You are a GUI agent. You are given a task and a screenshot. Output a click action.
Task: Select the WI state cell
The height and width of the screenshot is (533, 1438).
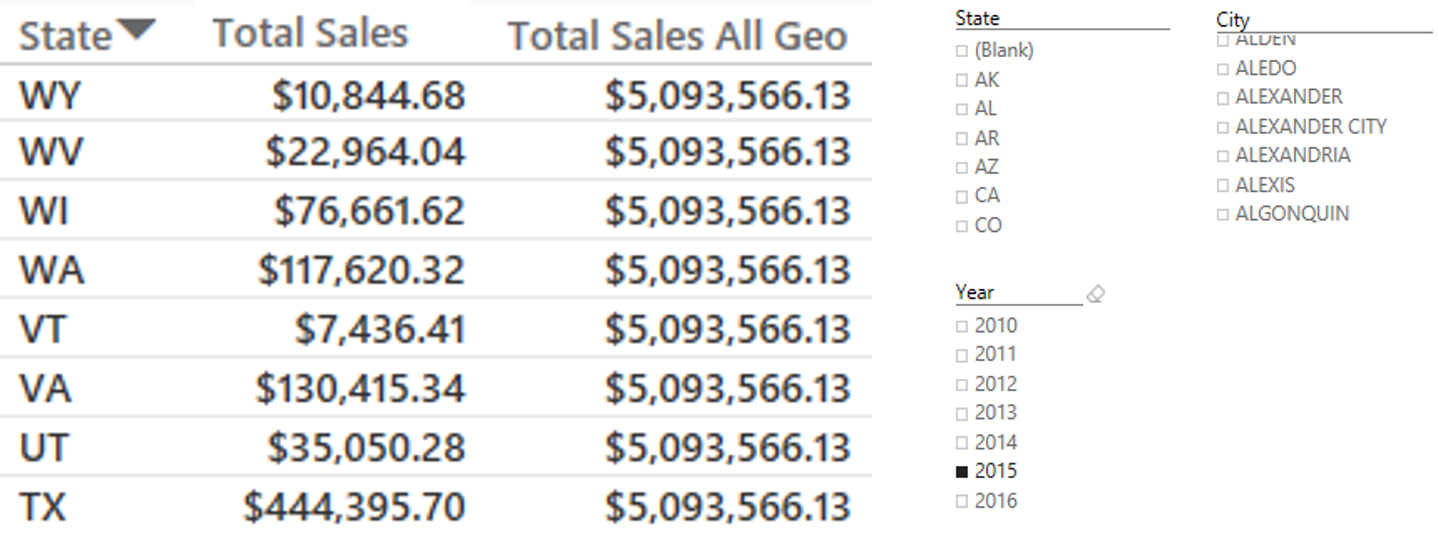(44, 211)
